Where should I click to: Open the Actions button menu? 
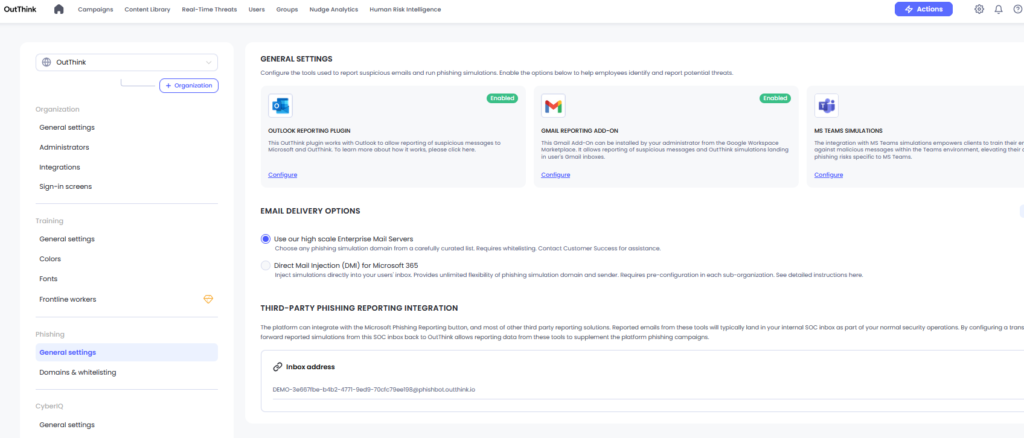923,9
